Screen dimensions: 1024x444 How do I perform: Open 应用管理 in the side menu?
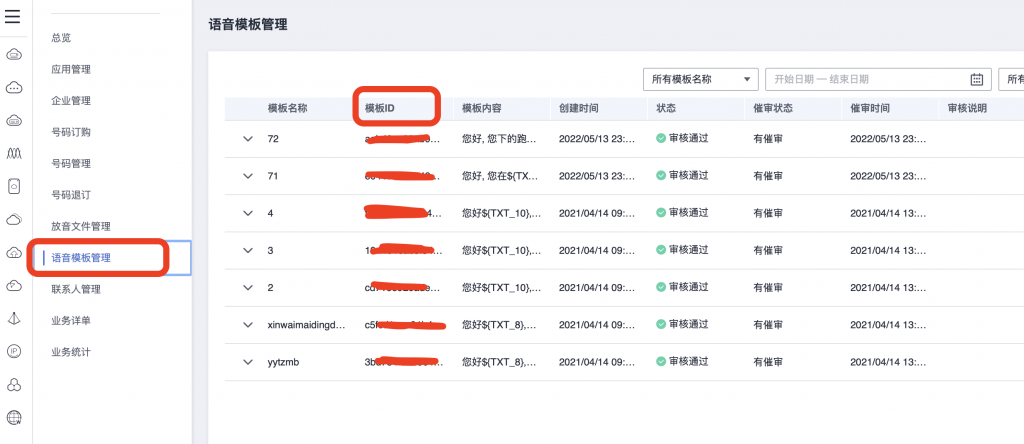[x=71, y=69]
